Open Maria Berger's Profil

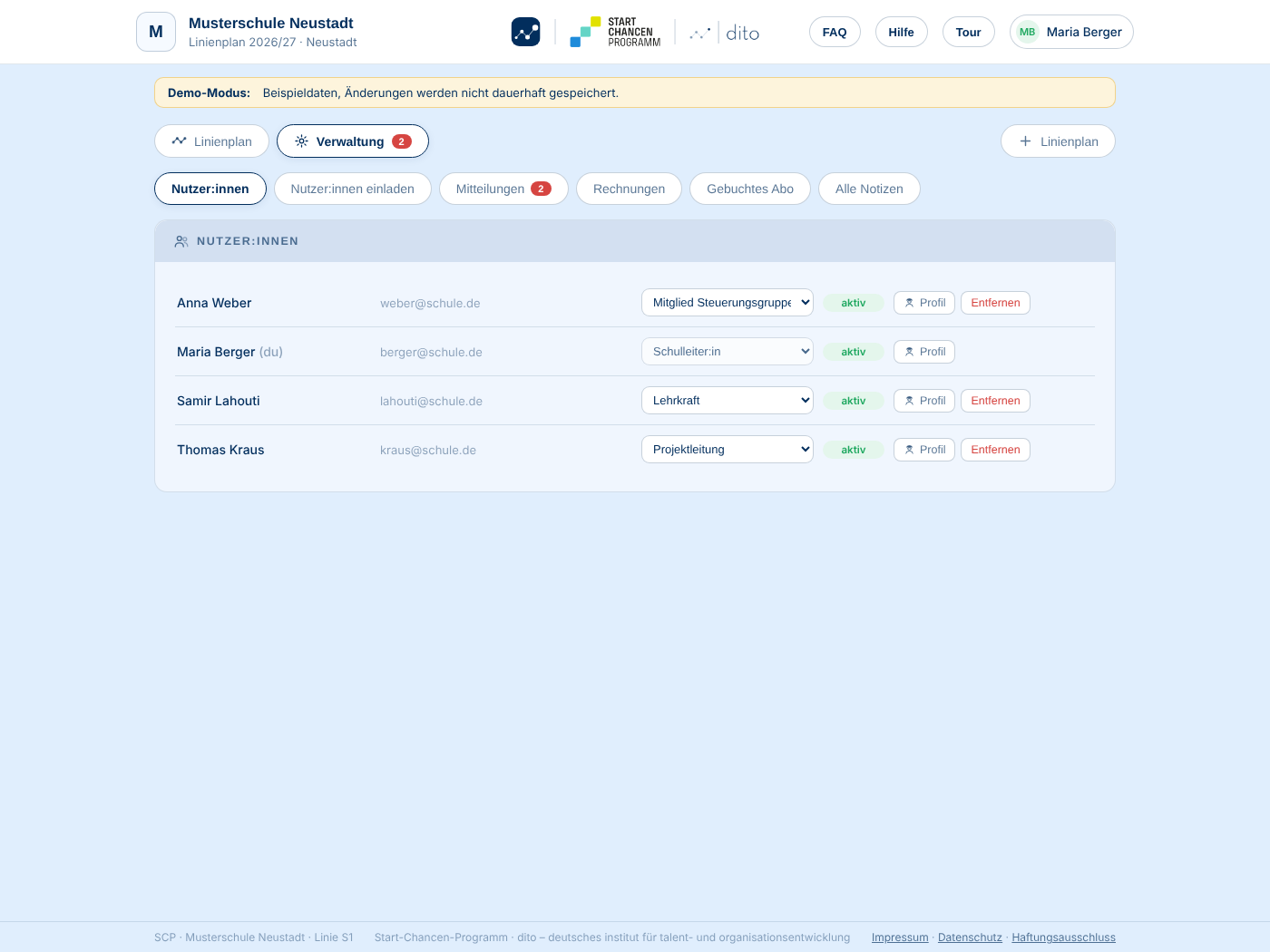(924, 352)
